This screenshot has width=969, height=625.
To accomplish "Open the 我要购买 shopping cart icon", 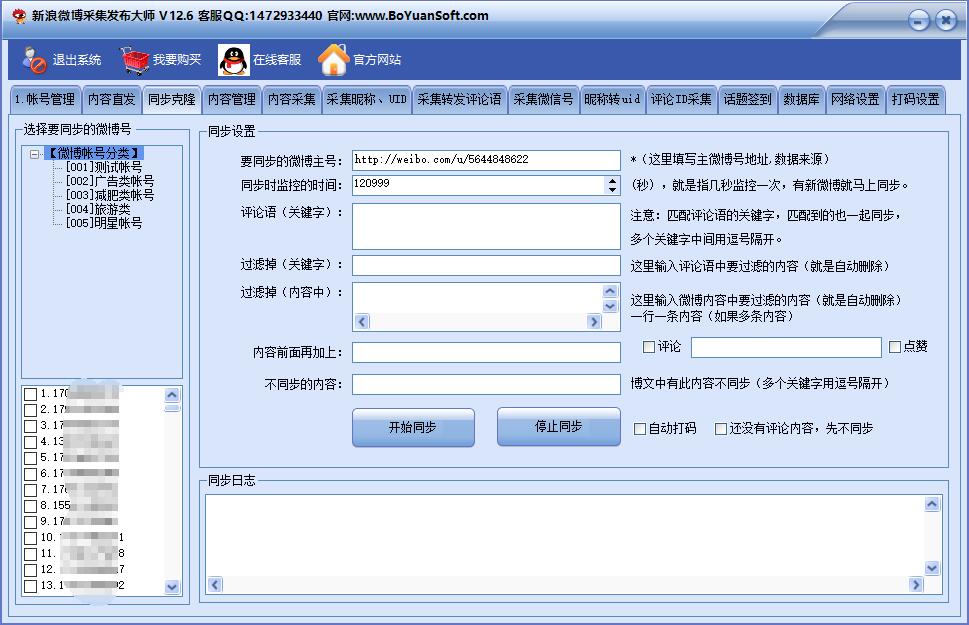I will click(135, 60).
